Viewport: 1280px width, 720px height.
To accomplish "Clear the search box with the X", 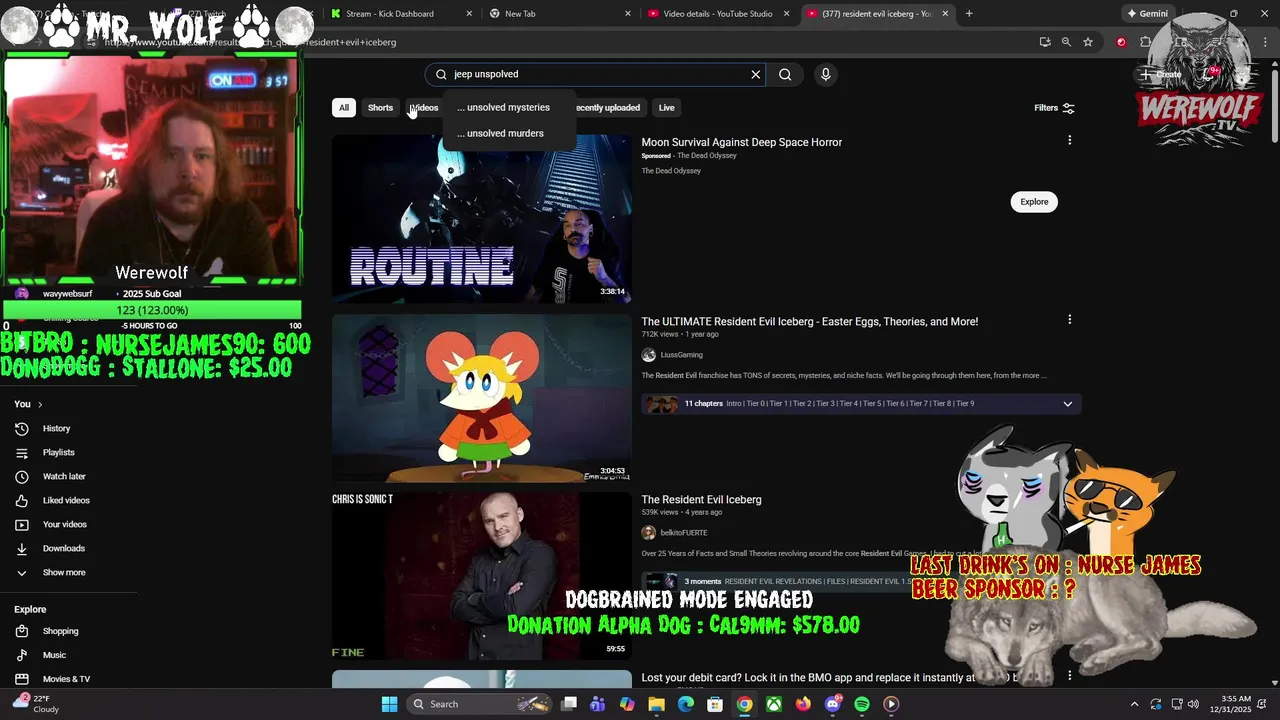I will click(755, 74).
